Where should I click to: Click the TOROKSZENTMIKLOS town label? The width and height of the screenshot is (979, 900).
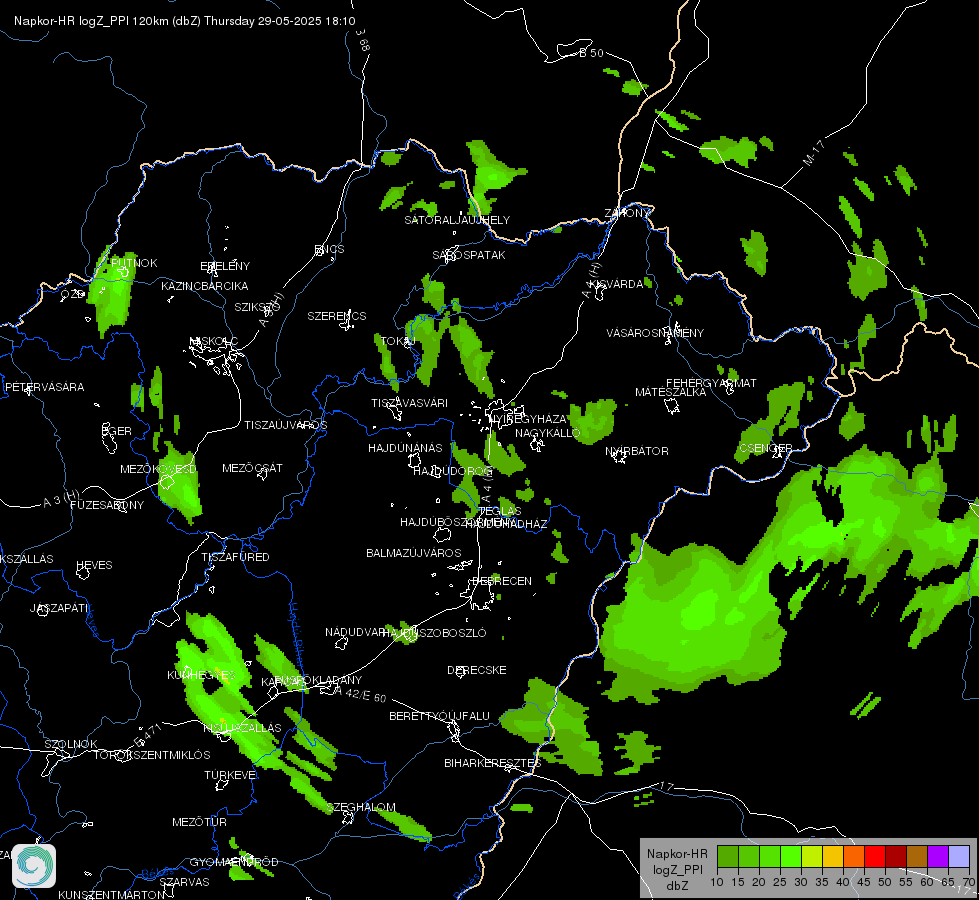(152, 755)
